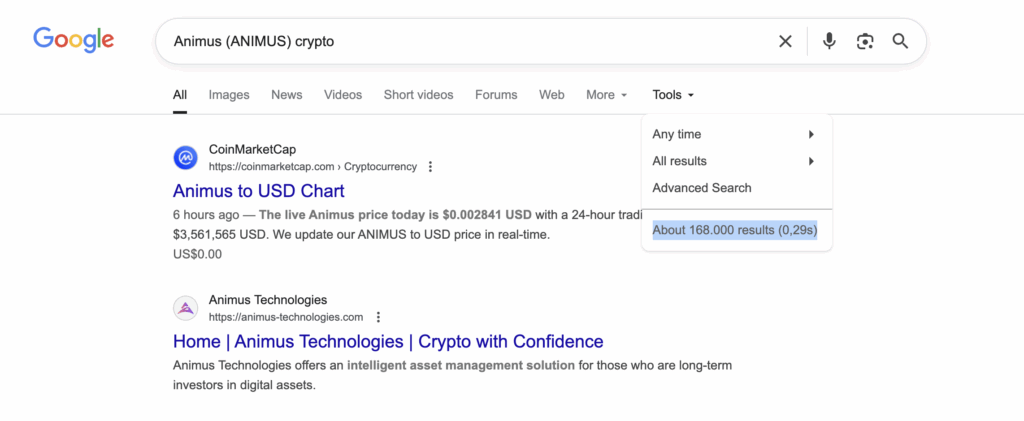Screen dimensions: 1024x421
Task: Open the Animus to USD Chart link
Action: (x=258, y=191)
